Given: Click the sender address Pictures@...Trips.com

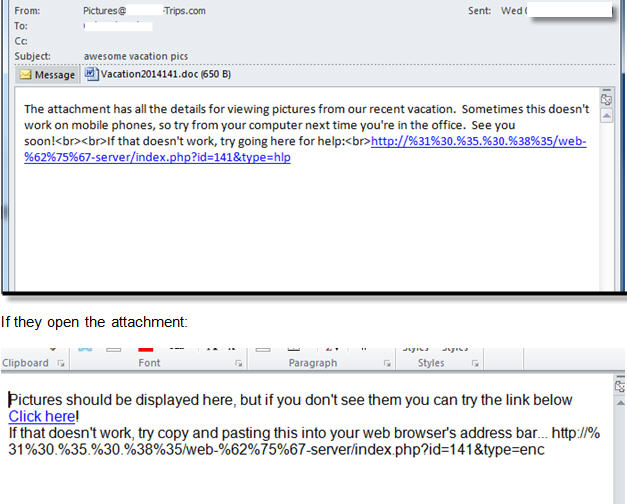Looking at the screenshot, I should 144,11.
